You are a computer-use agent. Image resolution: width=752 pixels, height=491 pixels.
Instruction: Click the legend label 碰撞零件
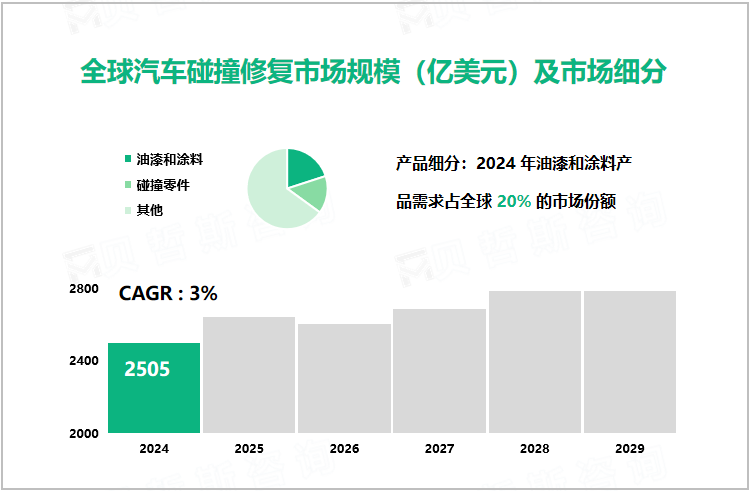[163, 185]
